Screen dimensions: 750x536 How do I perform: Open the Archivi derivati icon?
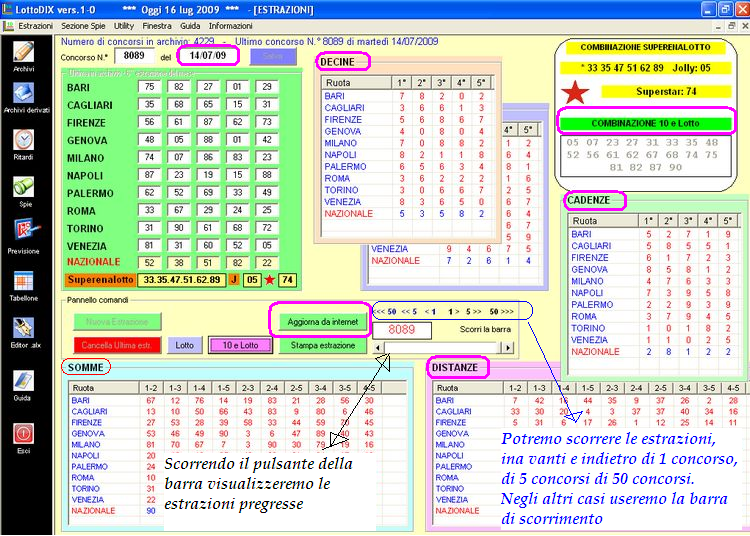[23, 93]
